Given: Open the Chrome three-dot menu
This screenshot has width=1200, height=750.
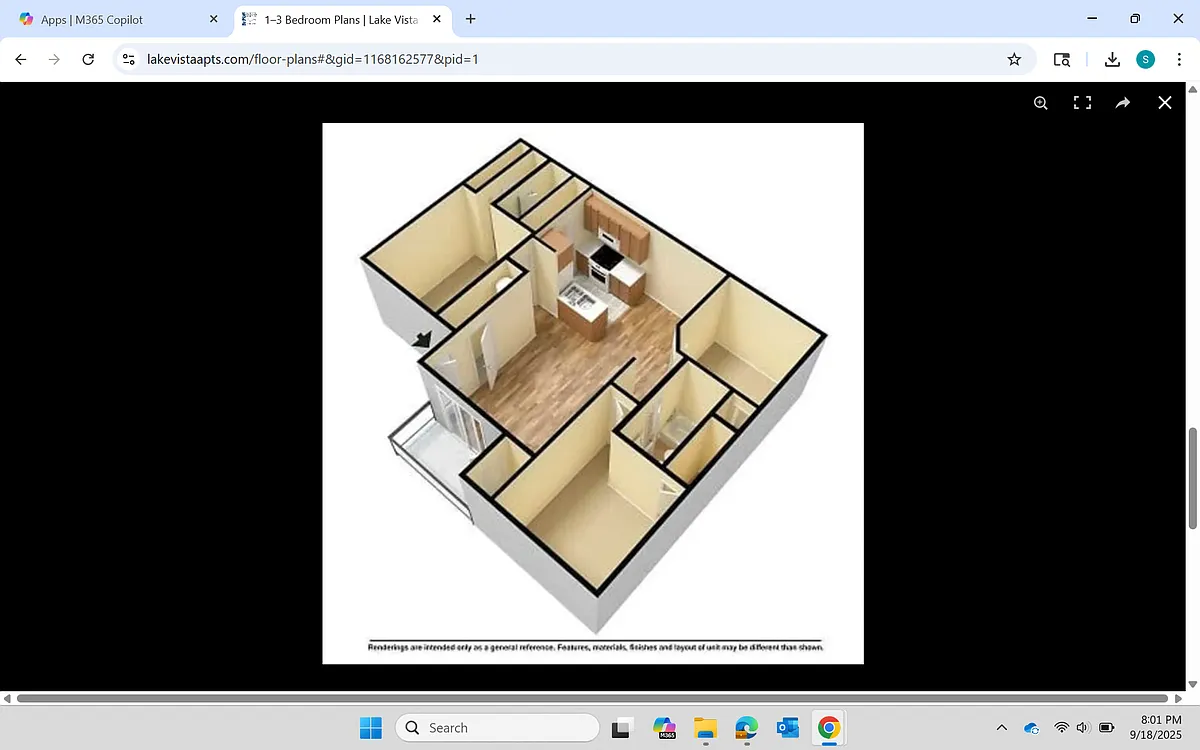Looking at the screenshot, I should pos(1180,59).
